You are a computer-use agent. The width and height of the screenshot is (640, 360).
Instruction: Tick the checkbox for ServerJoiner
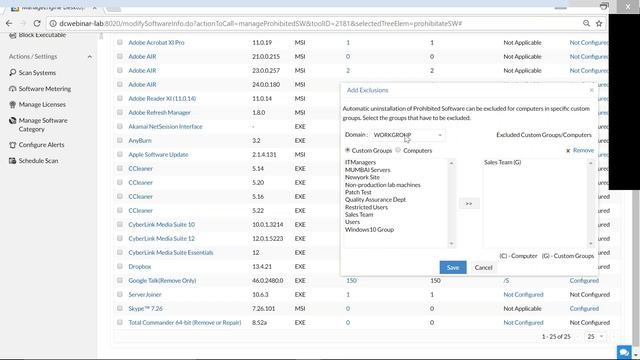pos(120,294)
